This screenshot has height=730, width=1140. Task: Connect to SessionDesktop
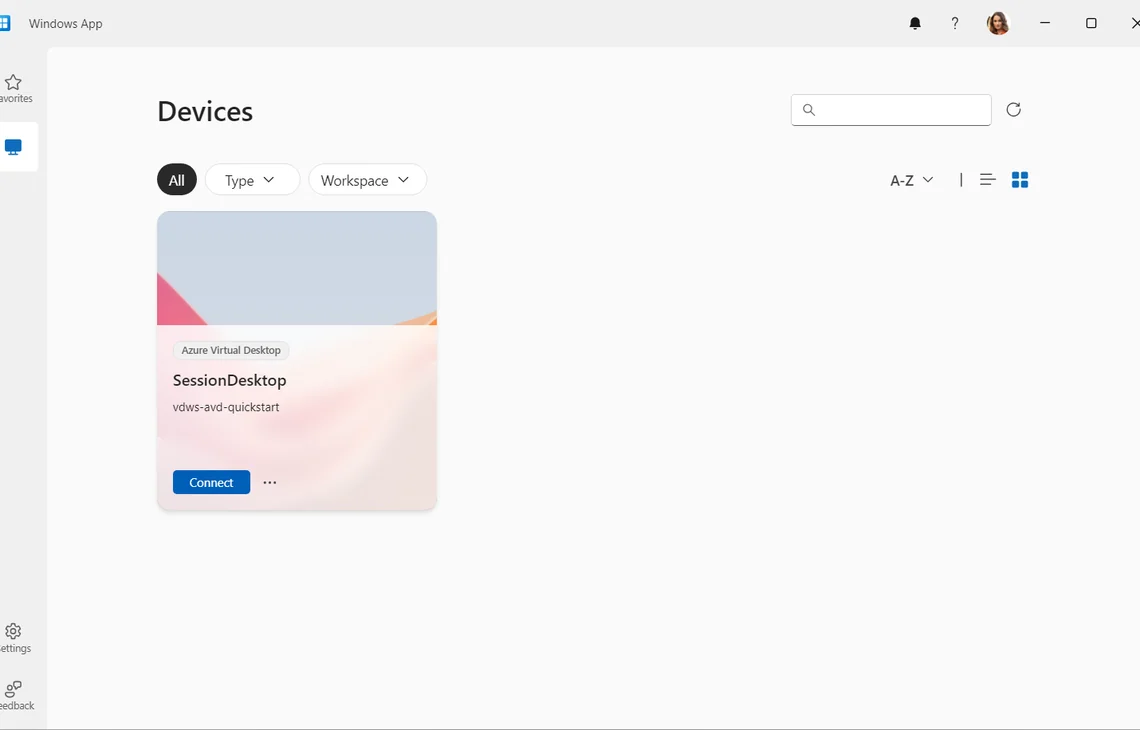pyautogui.click(x=212, y=482)
